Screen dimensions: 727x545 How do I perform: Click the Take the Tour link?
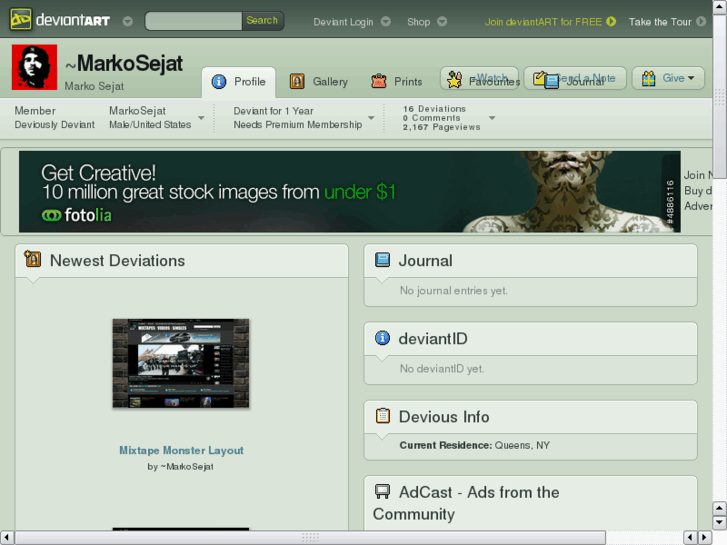[660, 21]
